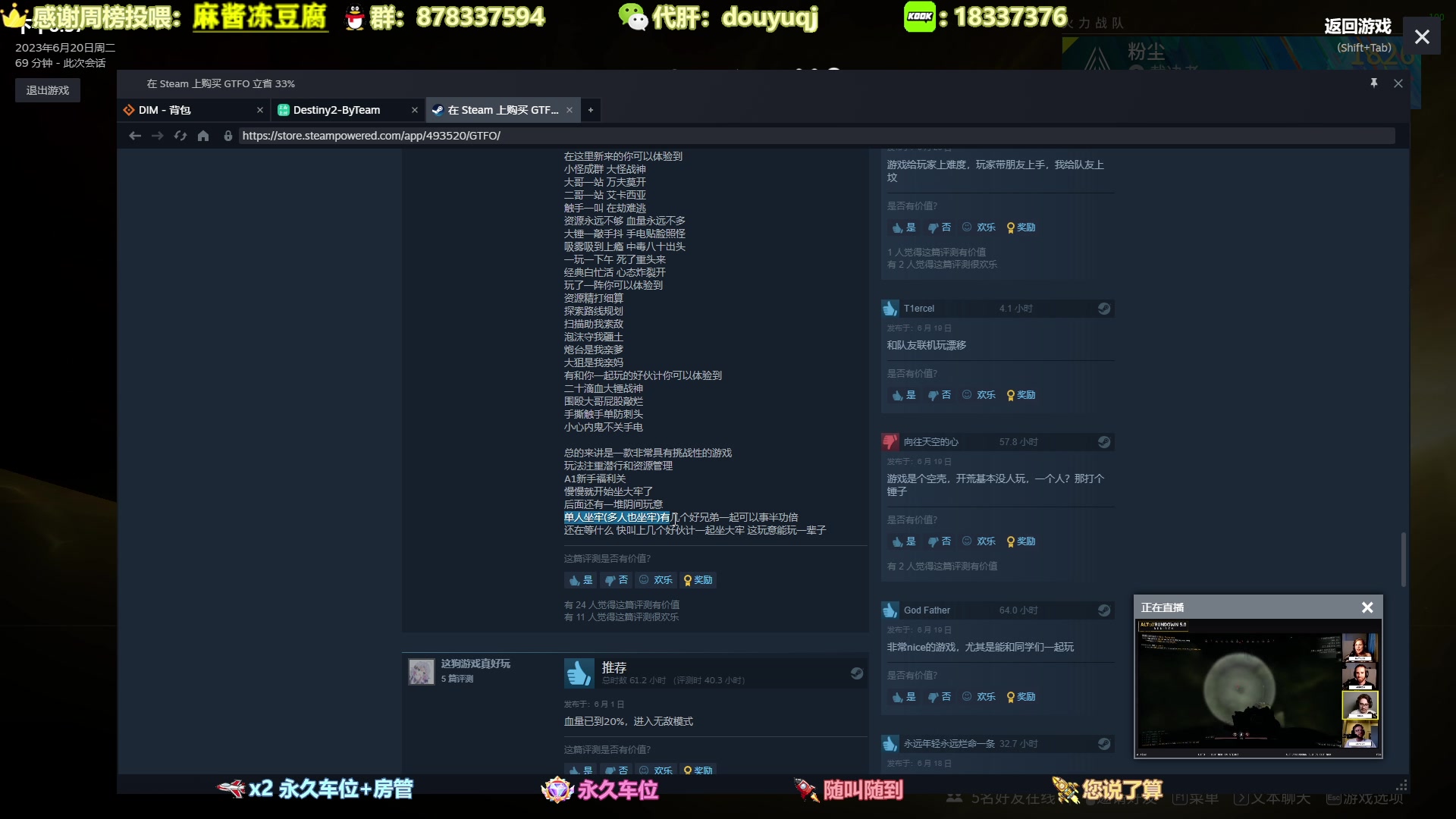Click Steam client icon on 向往天空的心 review
The width and height of the screenshot is (1456, 819).
1104,442
